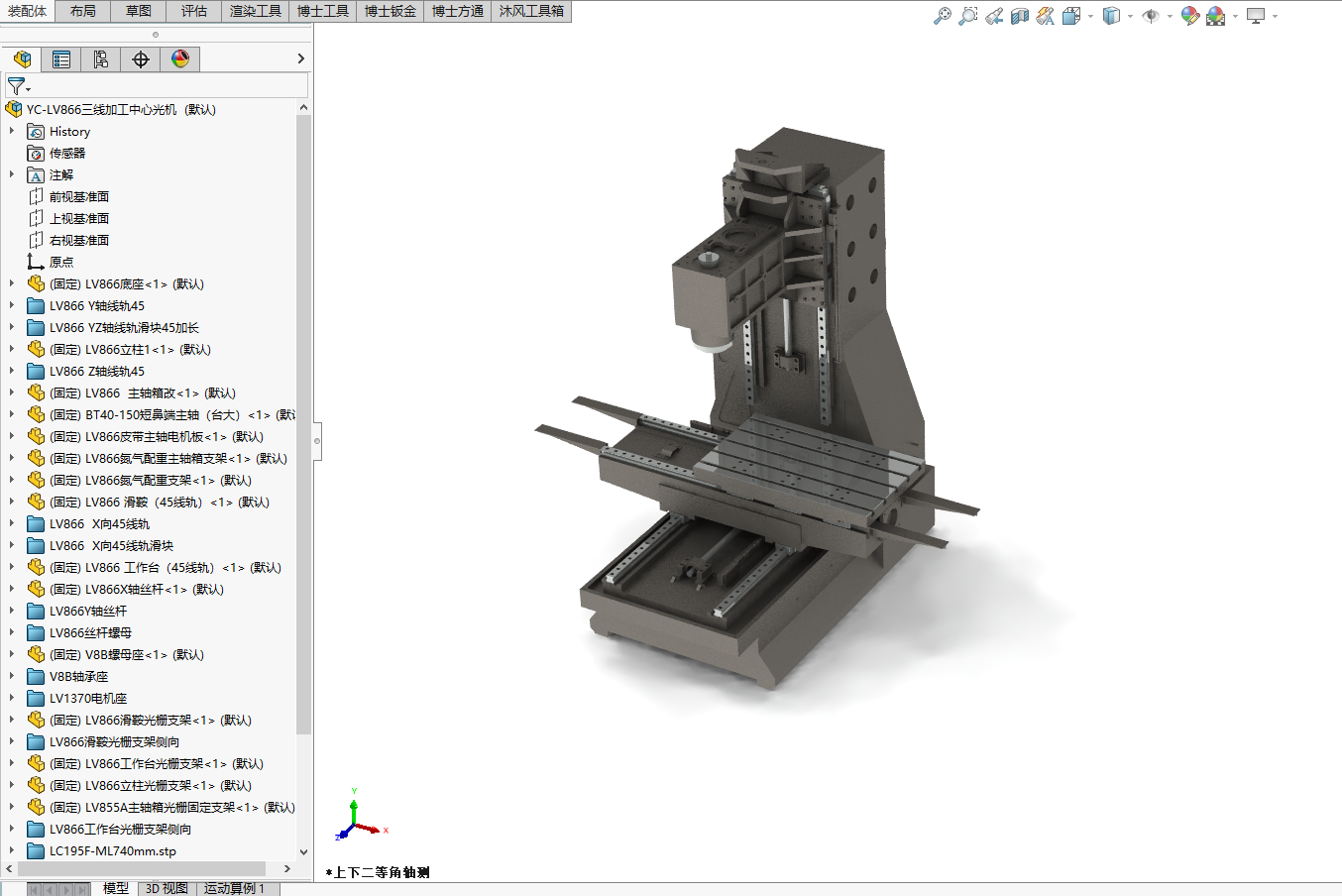Select the LC195F-ML740mm.stp item
The width and height of the screenshot is (1342, 896).
point(113,851)
